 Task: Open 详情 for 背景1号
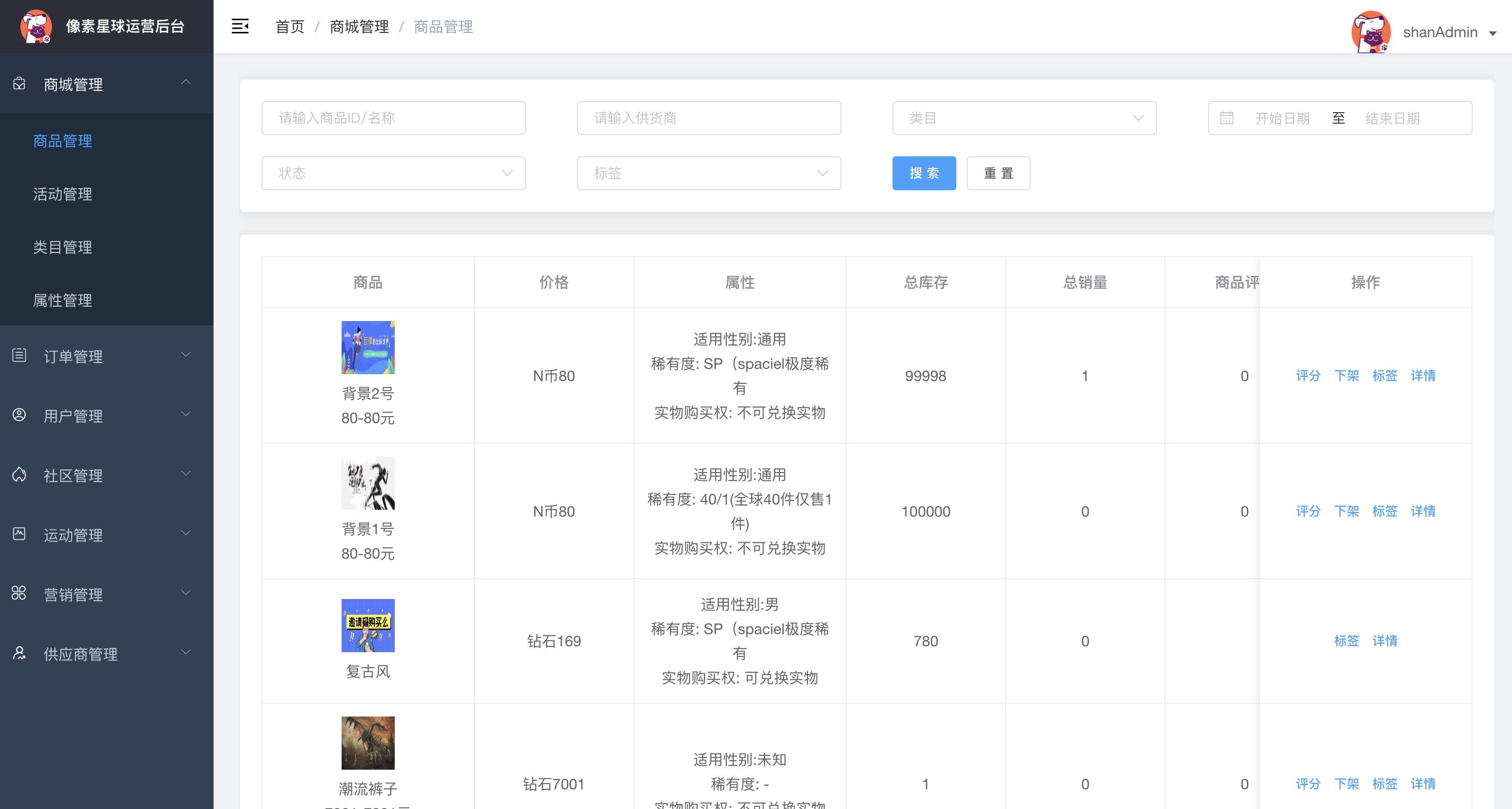[x=1423, y=511]
